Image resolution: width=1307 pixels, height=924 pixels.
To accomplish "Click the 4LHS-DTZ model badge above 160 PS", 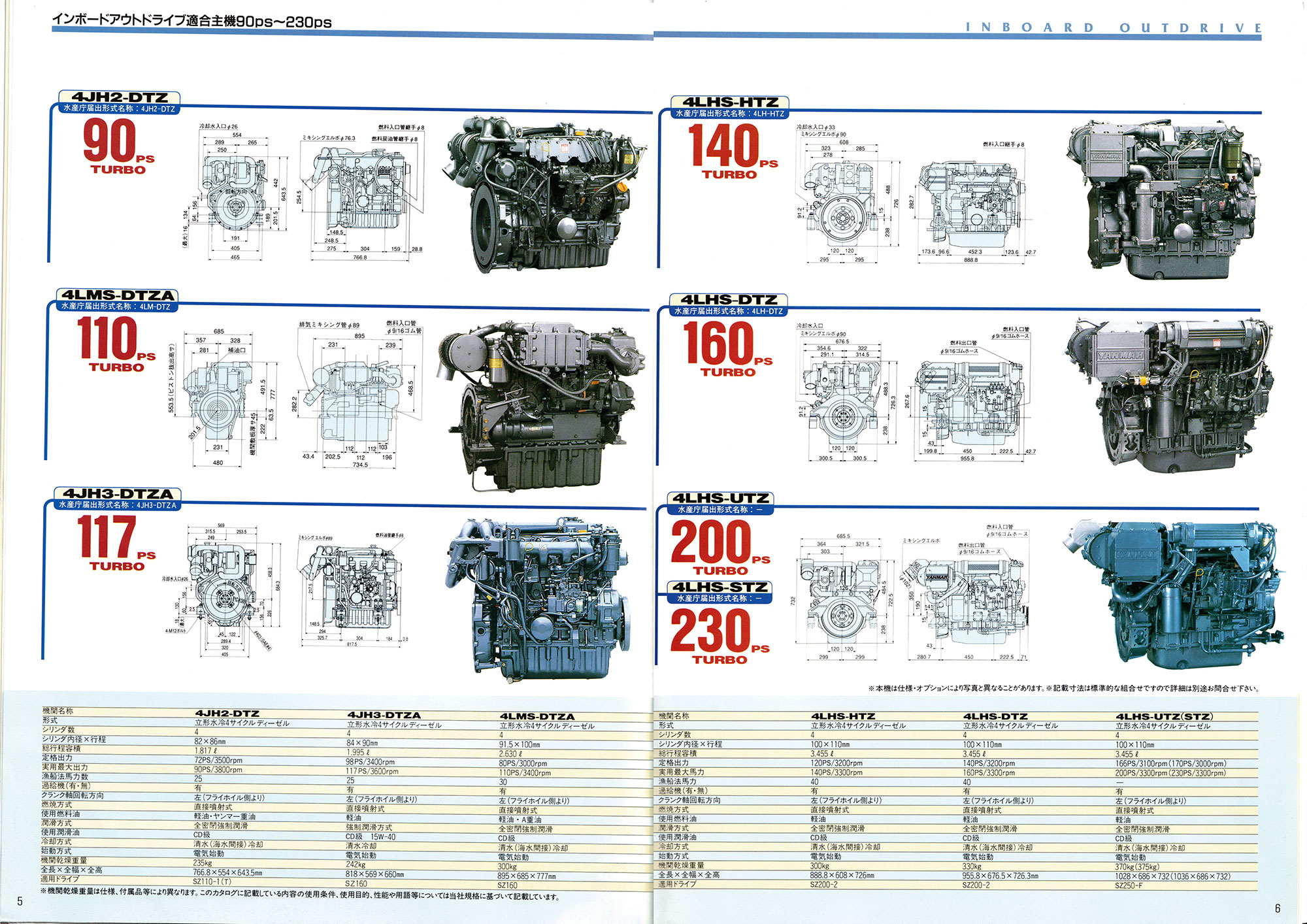I will coord(729,300).
